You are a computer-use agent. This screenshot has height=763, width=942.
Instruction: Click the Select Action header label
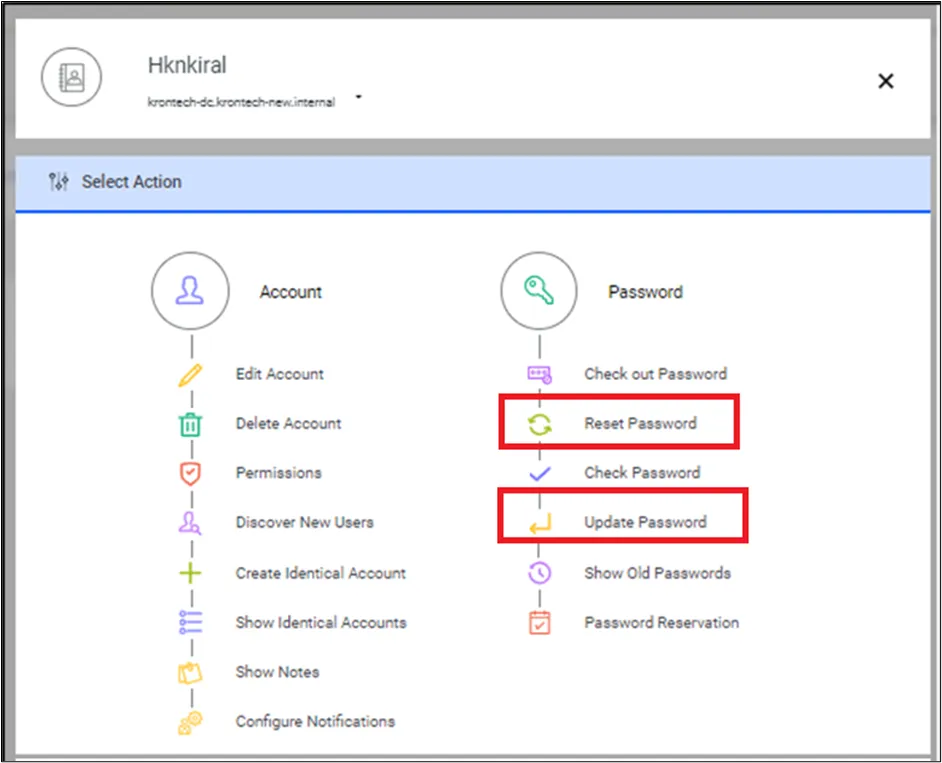click(132, 181)
